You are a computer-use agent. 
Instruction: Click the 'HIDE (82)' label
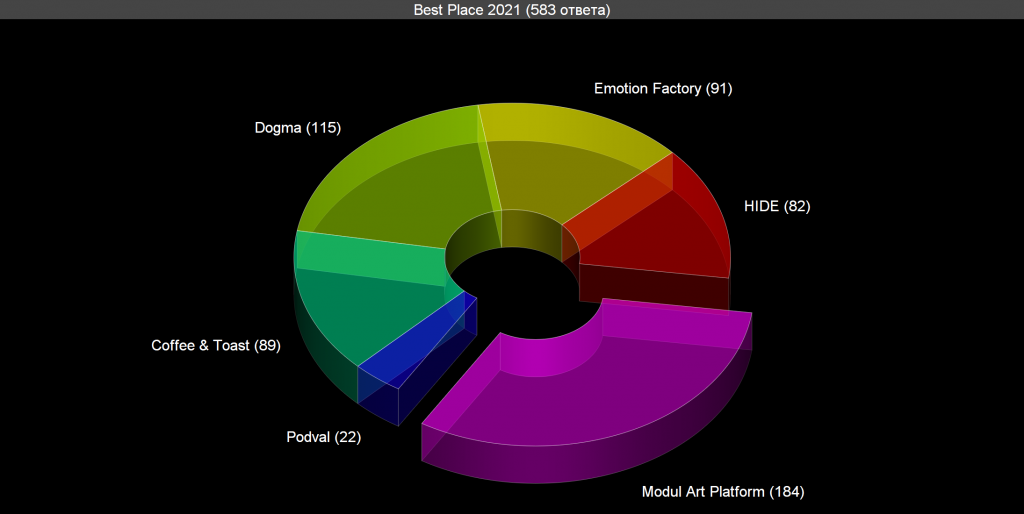click(x=777, y=206)
